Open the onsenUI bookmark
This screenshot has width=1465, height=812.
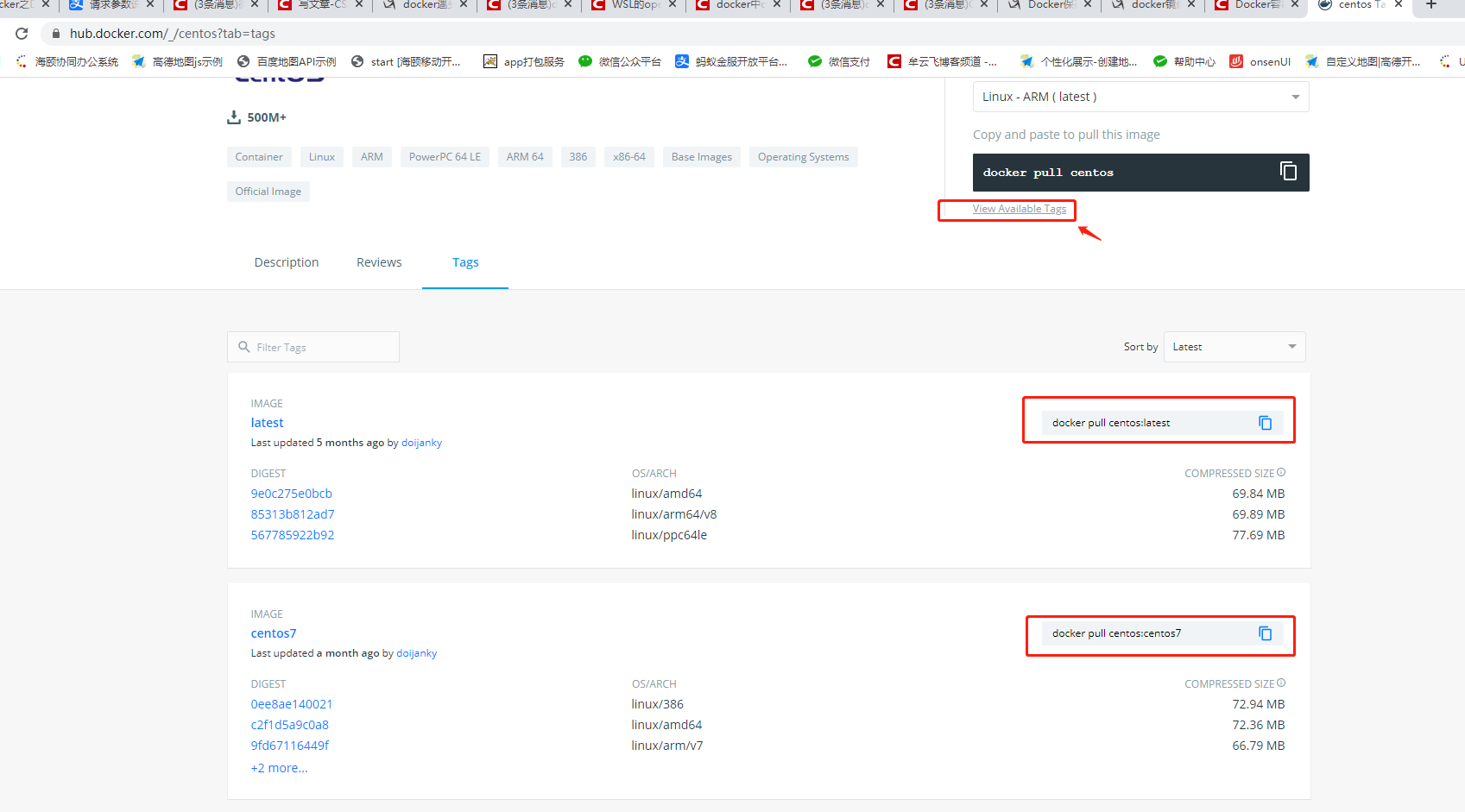point(1260,61)
